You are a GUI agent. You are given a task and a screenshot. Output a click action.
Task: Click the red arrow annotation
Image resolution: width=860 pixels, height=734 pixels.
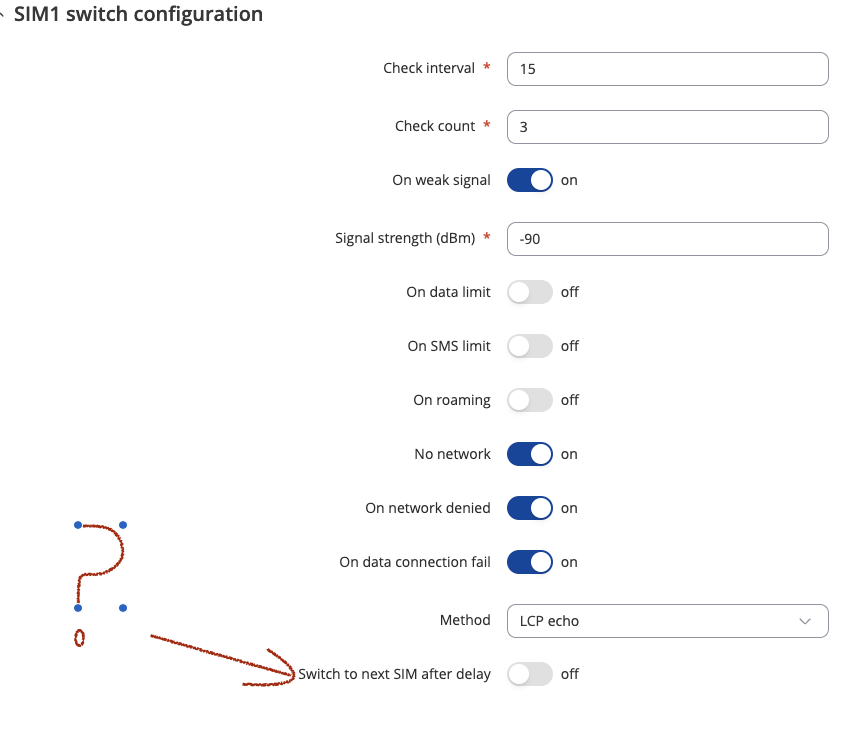coord(222,660)
